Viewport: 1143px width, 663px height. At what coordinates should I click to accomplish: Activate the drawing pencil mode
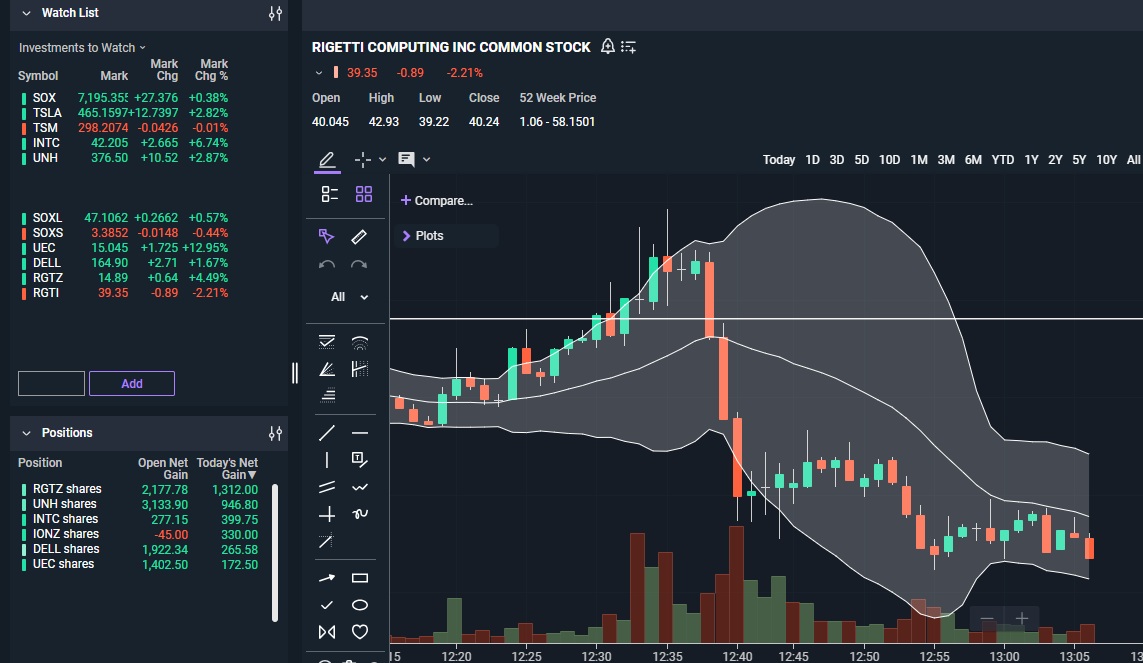point(327,160)
